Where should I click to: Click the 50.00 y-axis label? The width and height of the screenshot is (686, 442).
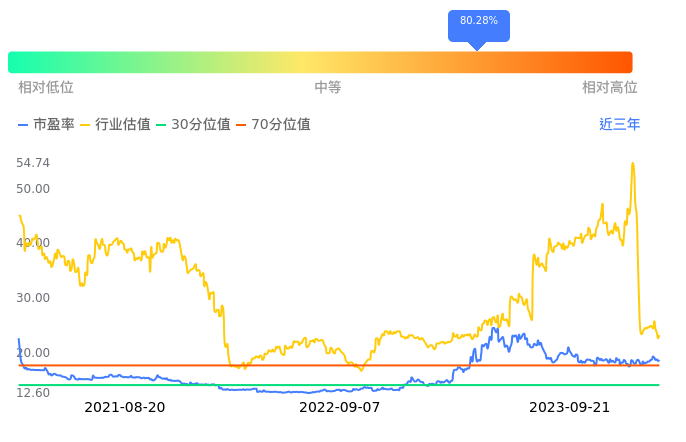[x=33, y=188]
